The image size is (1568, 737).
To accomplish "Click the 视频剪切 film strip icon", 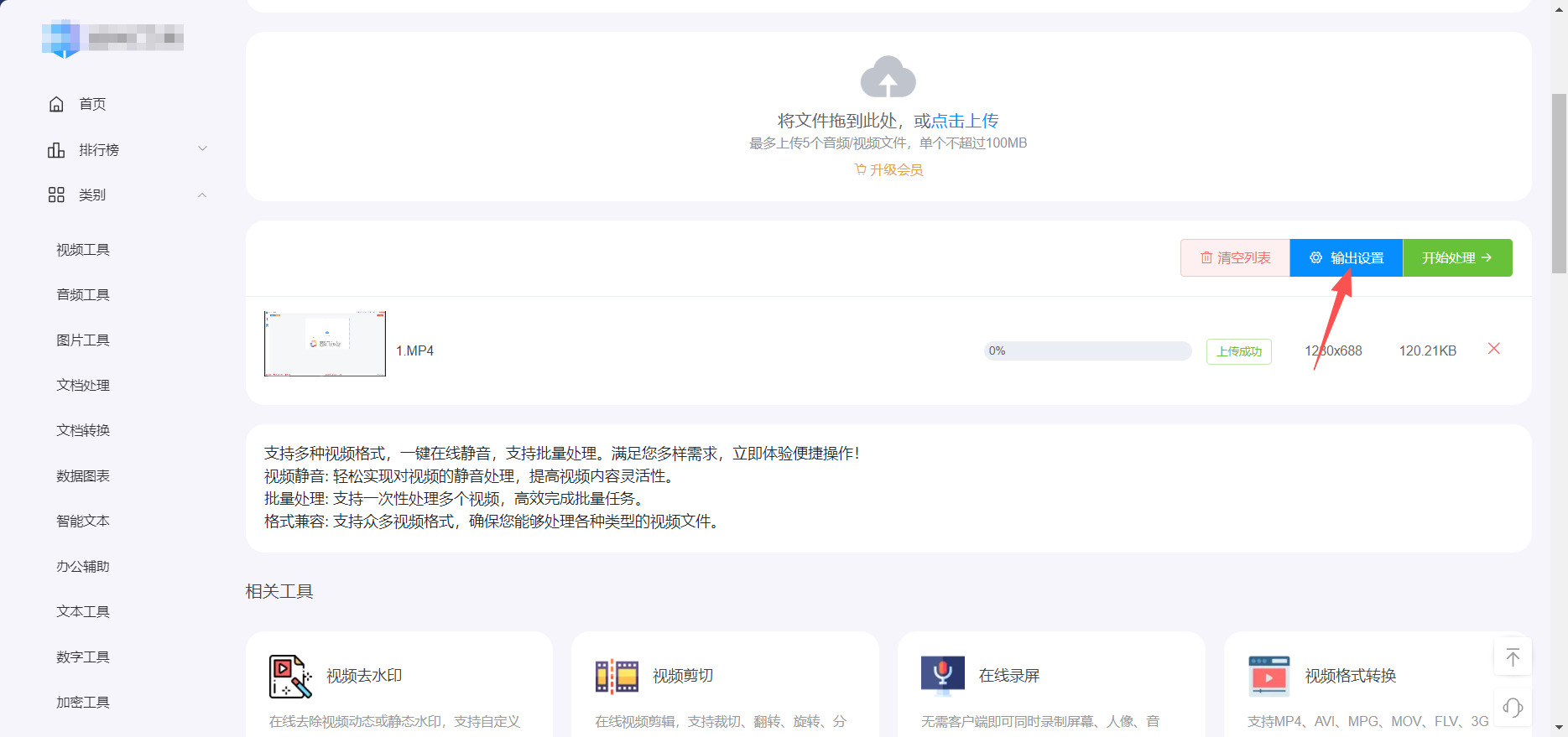I will pos(617,676).
